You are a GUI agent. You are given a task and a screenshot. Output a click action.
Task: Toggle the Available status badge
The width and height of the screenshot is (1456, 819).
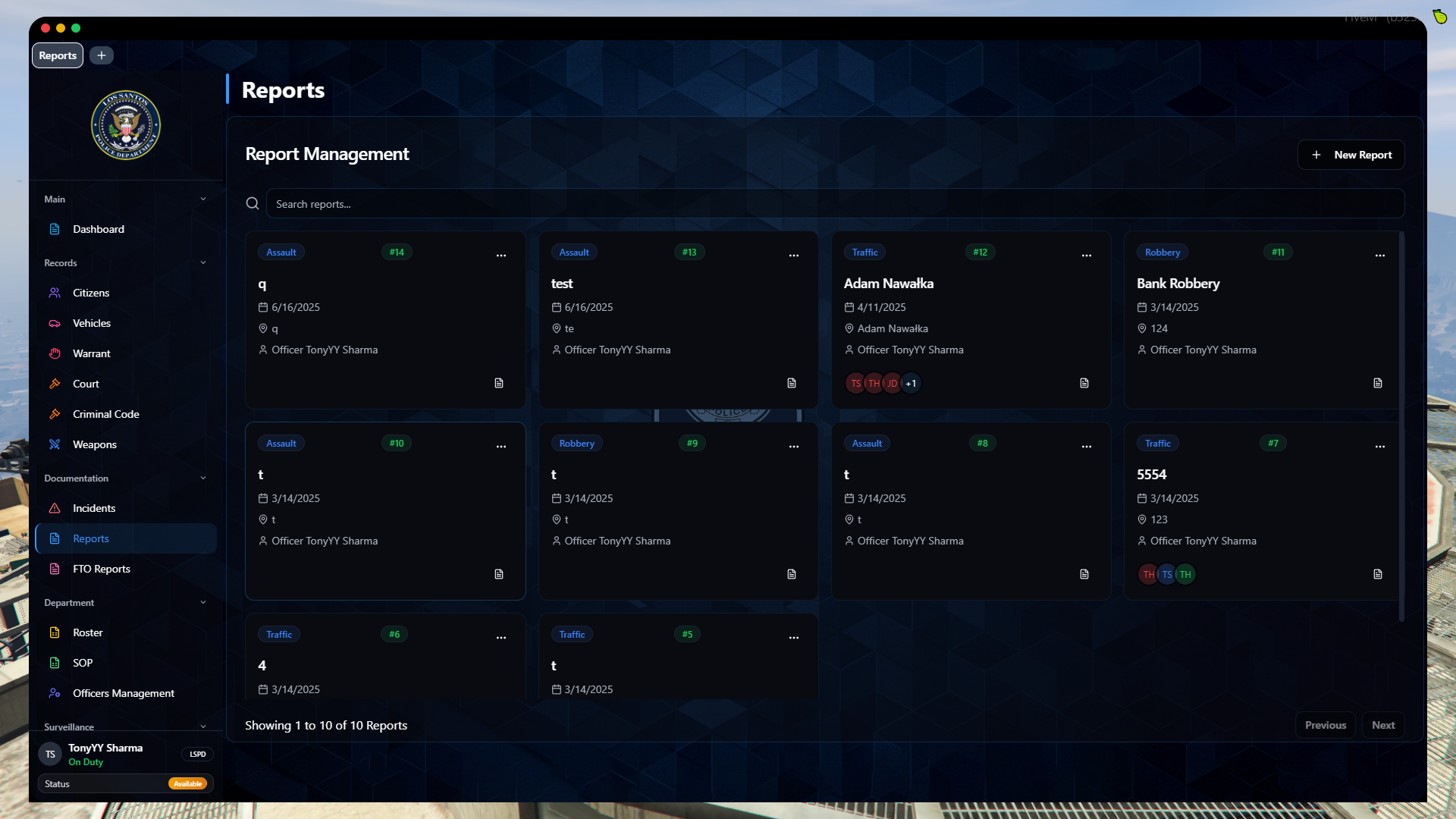187,783
